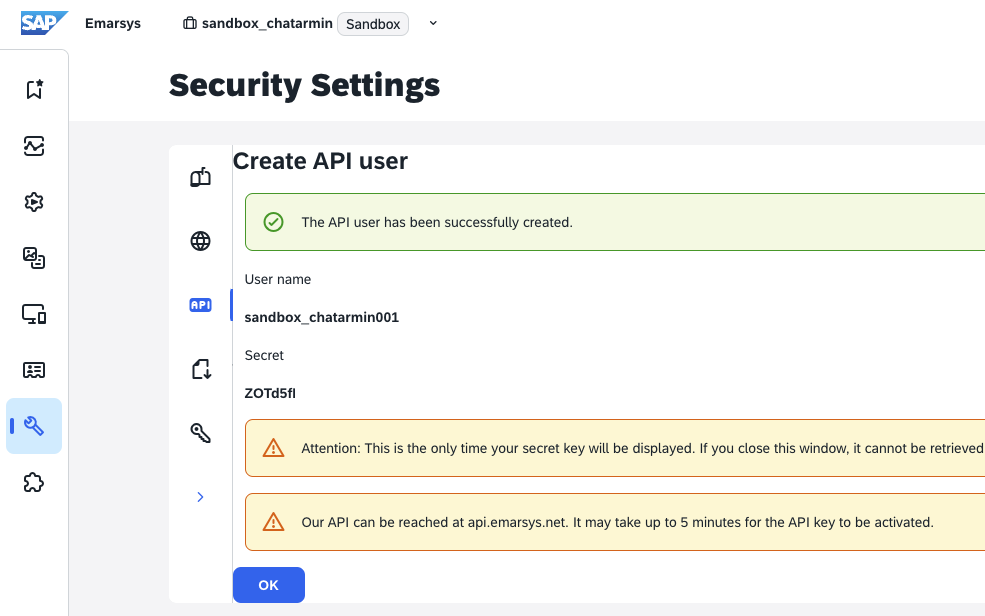The height and width of the screenshot is (616, 985).
Task: Click the SAP logo
Action: (44, 23)
